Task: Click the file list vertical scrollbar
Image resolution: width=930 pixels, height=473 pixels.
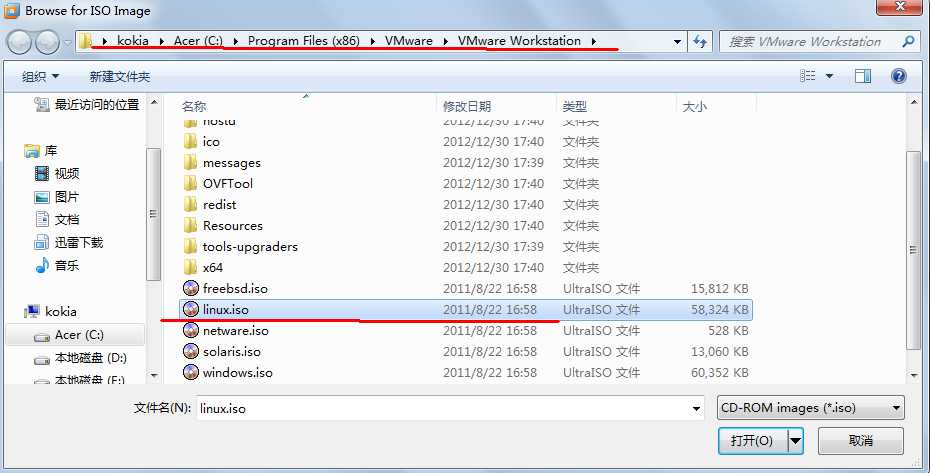Action: pos(914,250)
